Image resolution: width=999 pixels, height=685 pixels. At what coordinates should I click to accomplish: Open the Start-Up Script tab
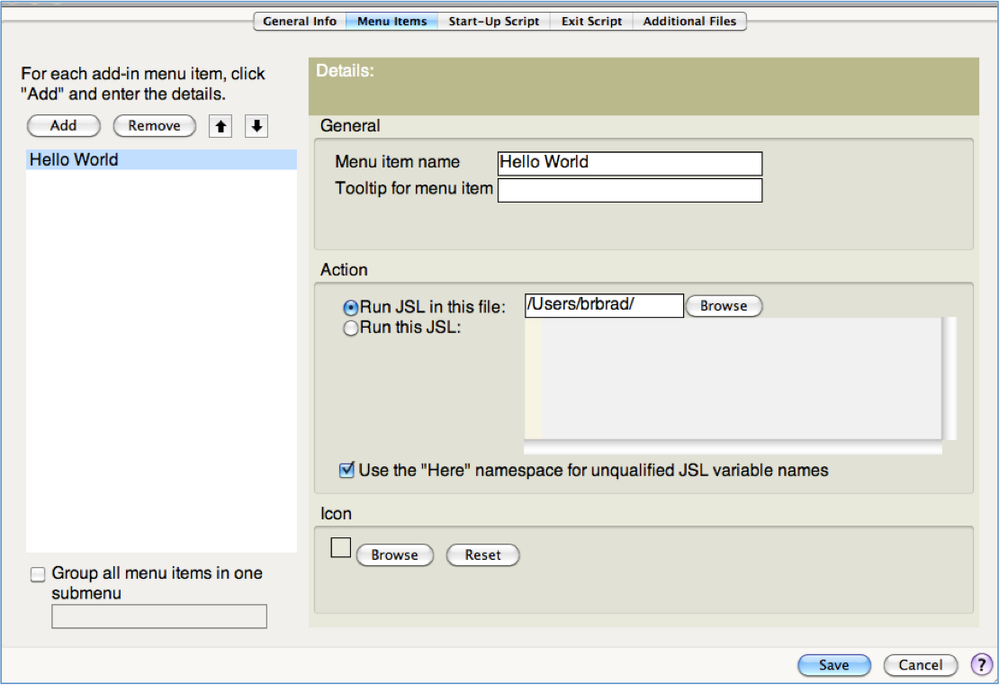click(x=494, y=21)
